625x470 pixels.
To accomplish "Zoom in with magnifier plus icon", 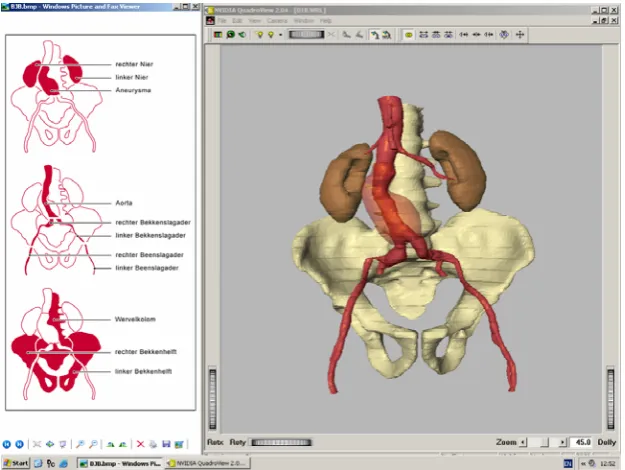I will pos(80,444).
